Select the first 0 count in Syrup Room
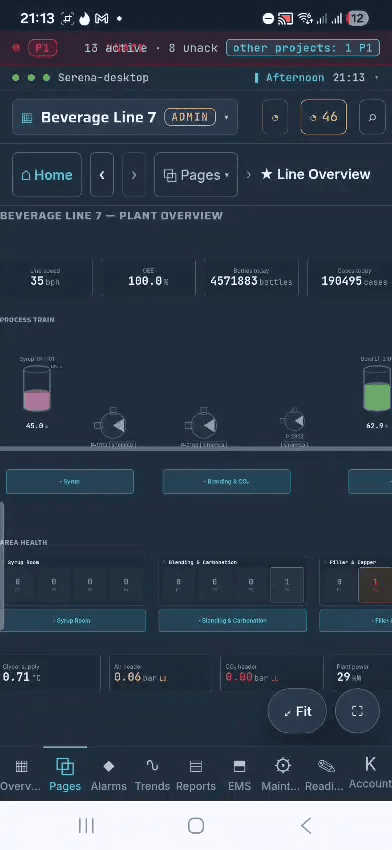 [x=17, y=585]
